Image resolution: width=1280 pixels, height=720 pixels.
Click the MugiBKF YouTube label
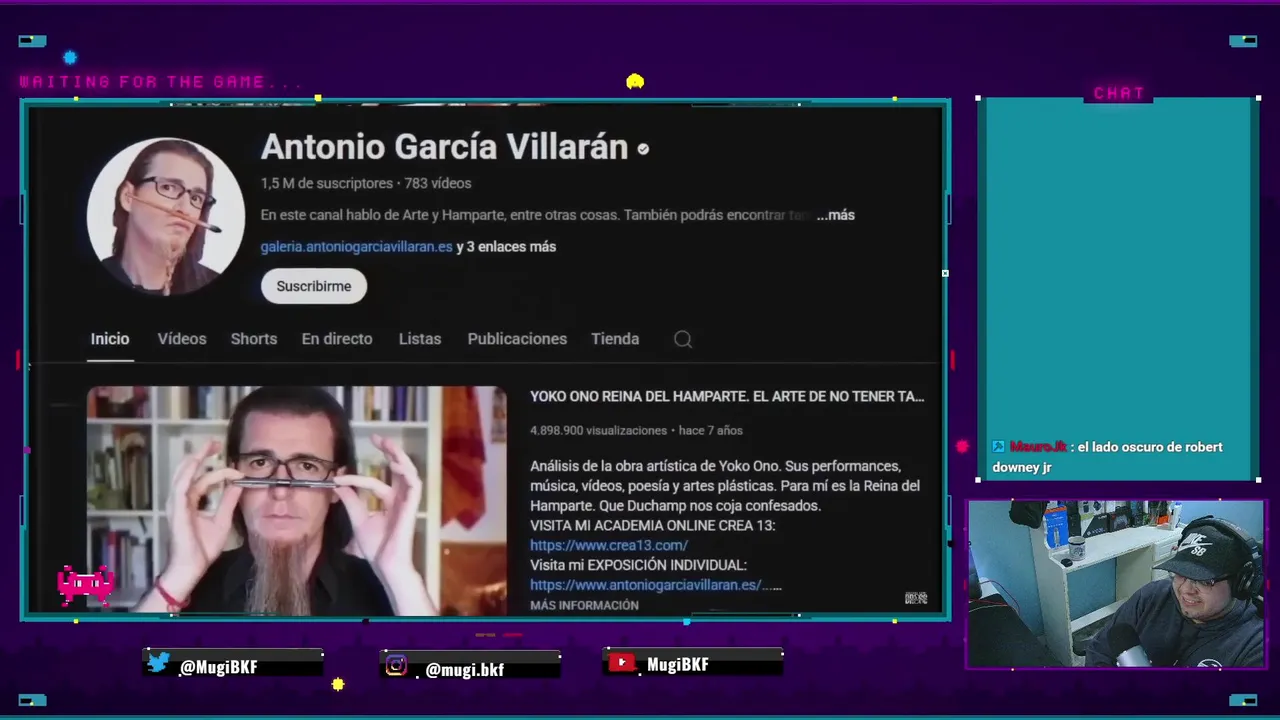[x=678, y=664]
